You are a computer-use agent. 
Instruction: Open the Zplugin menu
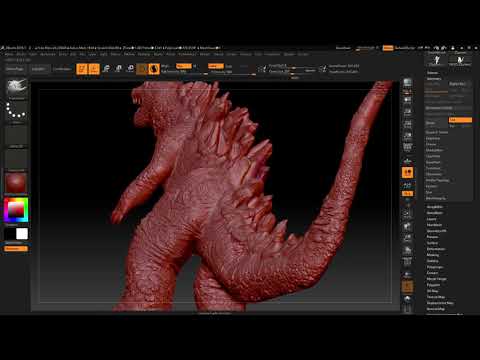point(289,54)
